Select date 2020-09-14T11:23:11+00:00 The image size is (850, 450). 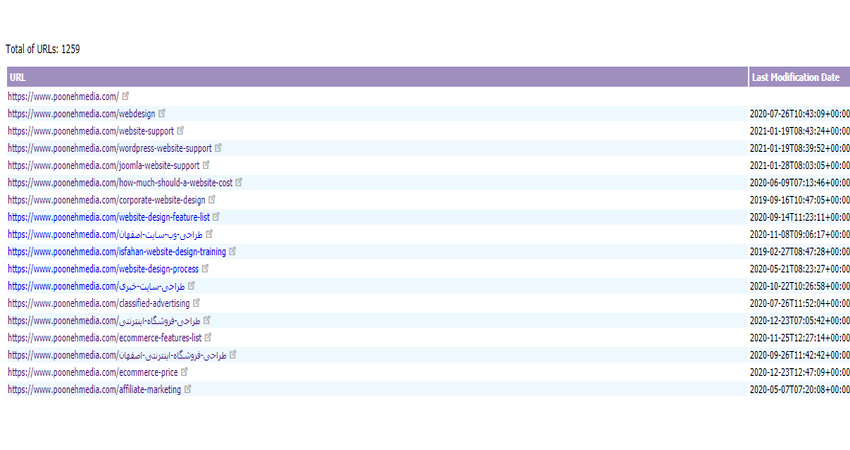(x=800, y=217)
